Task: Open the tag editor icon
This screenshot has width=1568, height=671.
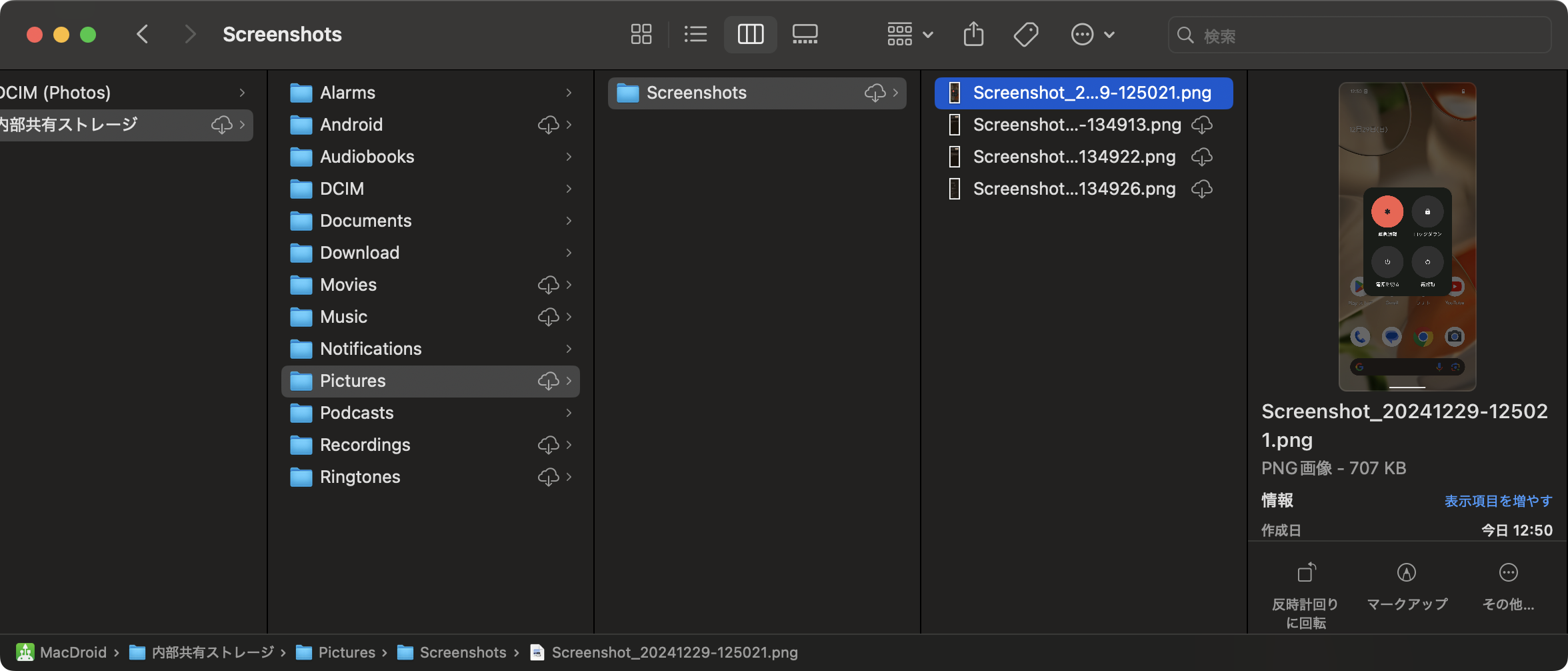Action: [1025, 34]
